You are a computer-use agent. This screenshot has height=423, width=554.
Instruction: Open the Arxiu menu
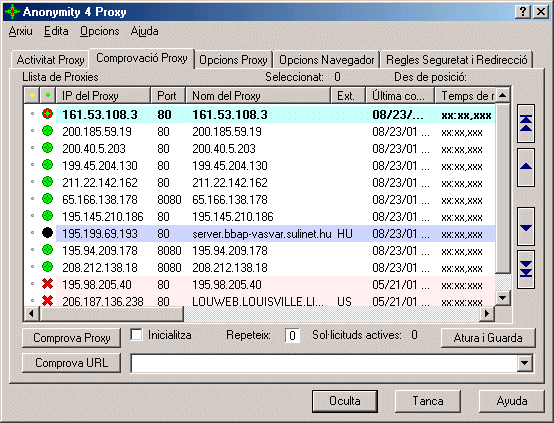pyautogui.click(x=20, y=31)
